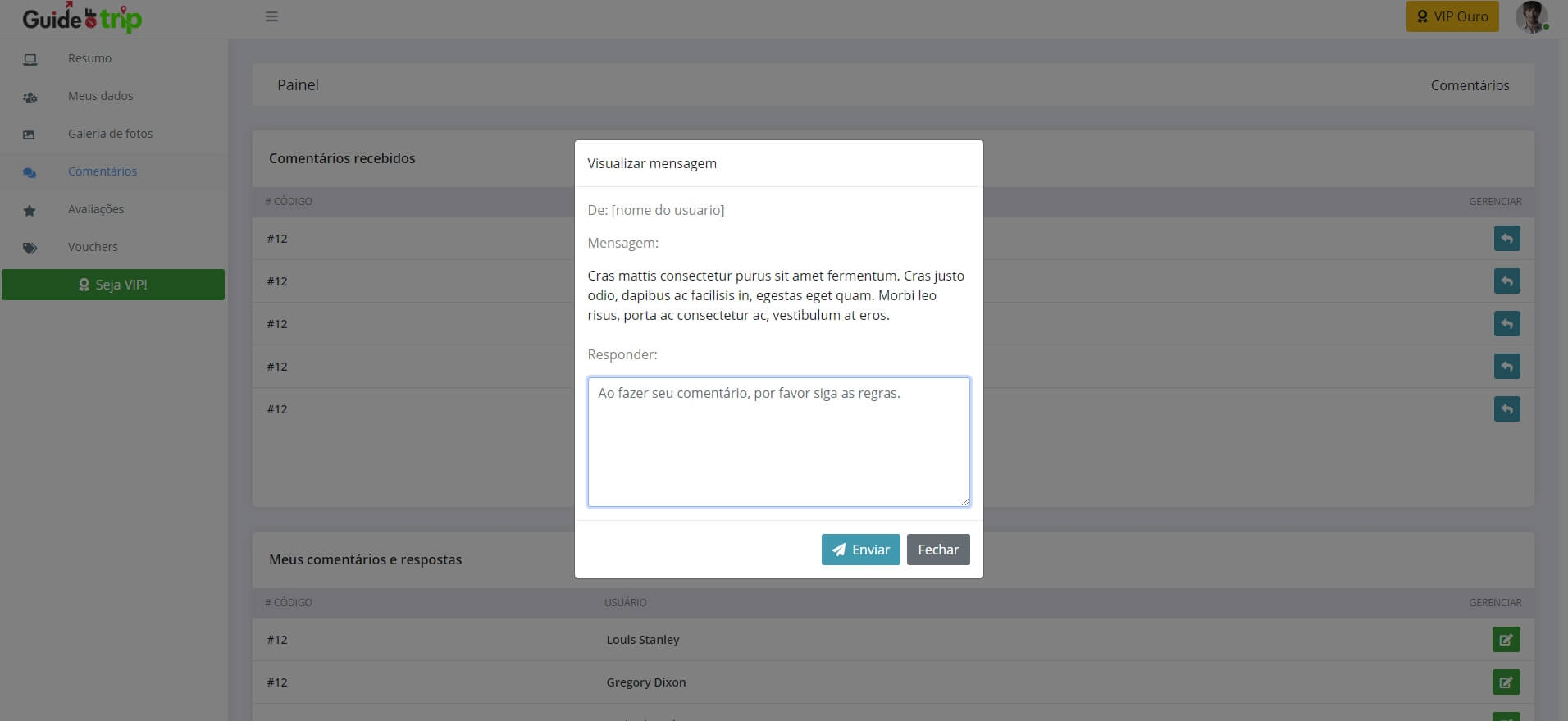Open Resumo in the sidebar
Image resolution: width=1568 pixels, height=721 pixels.
point(89,58)
